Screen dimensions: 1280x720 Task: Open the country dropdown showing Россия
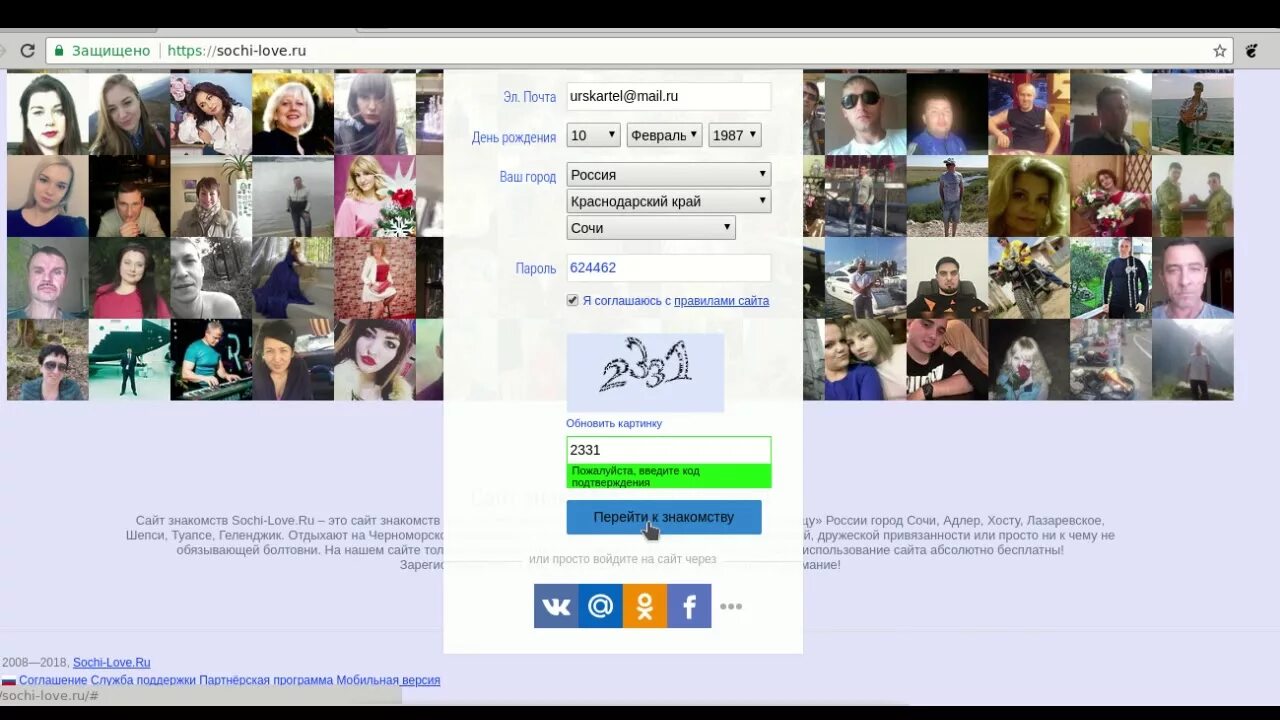668,175
